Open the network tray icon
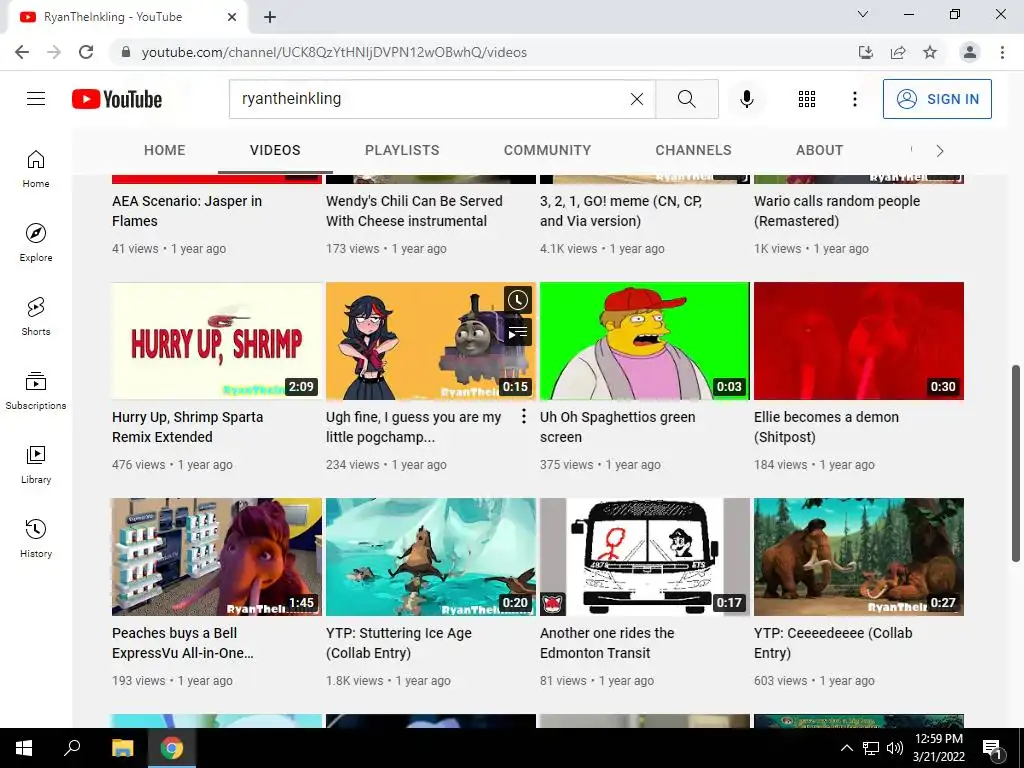Viewport: 1024px width, 768px height. coord(871,748)
